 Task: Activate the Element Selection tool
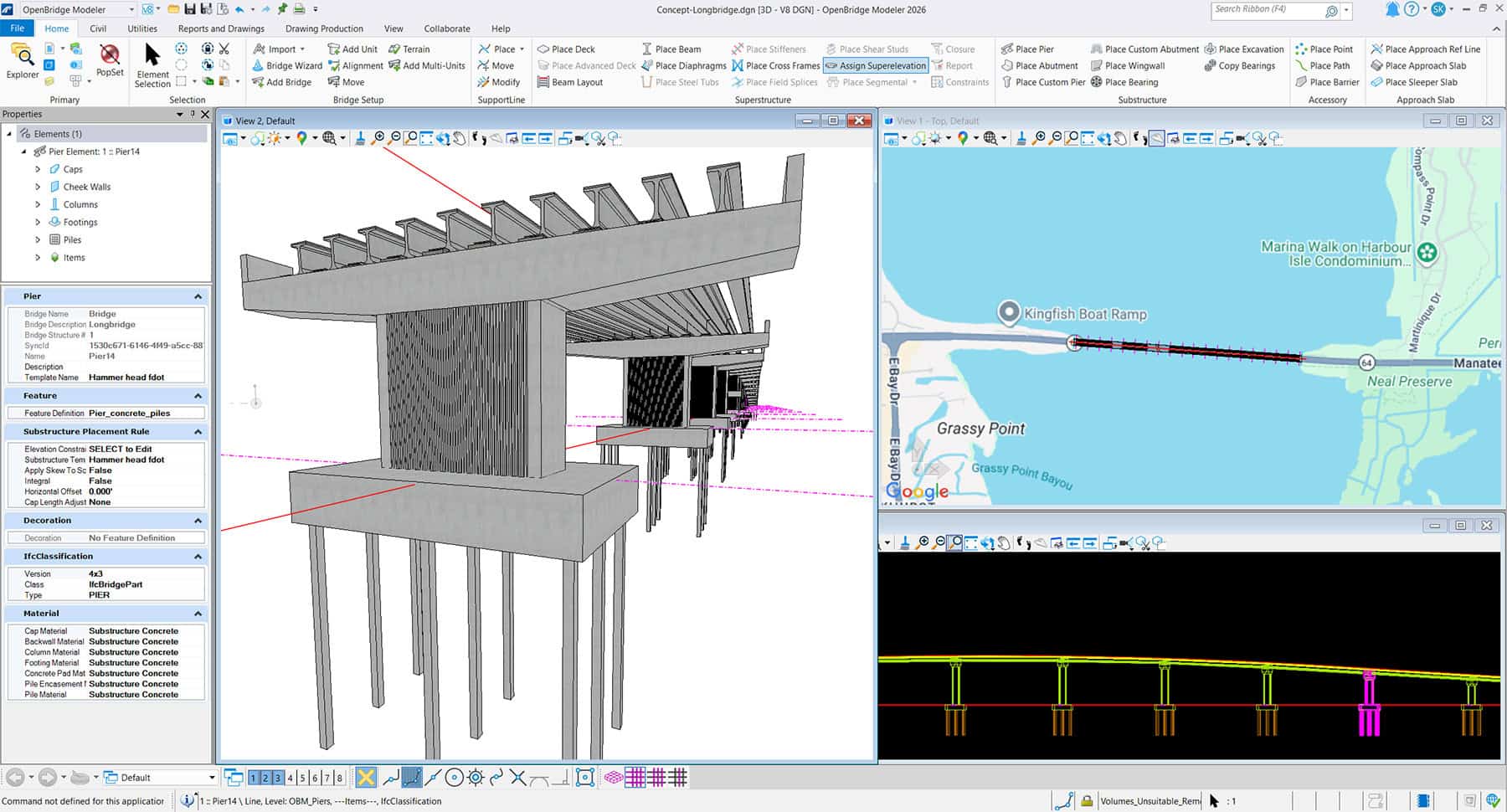click(x=152, y=65)
